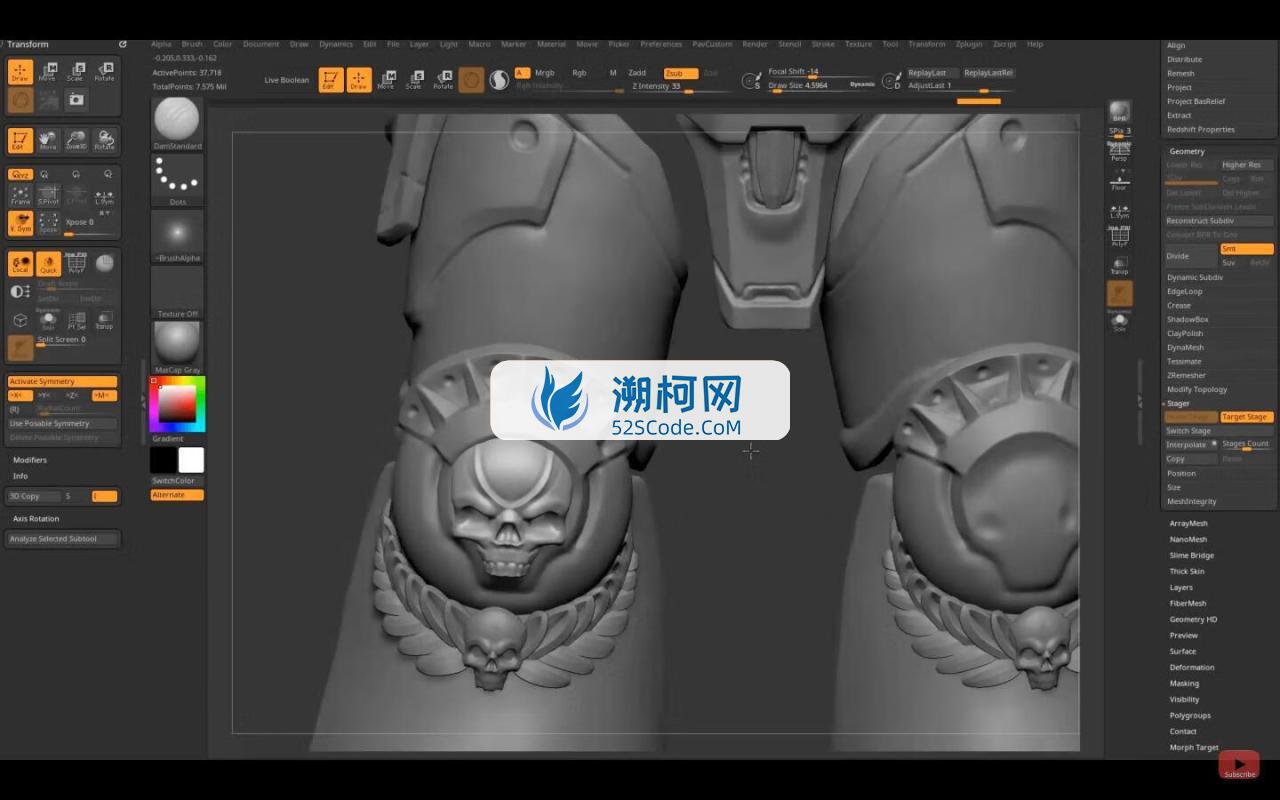Click the SwitchColor button
This screenshot has height=800, width=1280.
[x=177, y=481]
